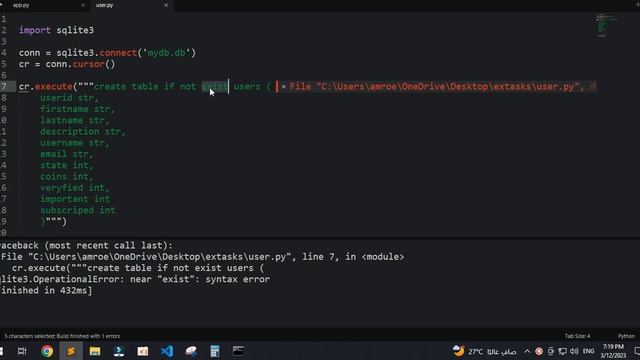Click the 'email str,' line
640x360 pixels.
coord(67,154)
